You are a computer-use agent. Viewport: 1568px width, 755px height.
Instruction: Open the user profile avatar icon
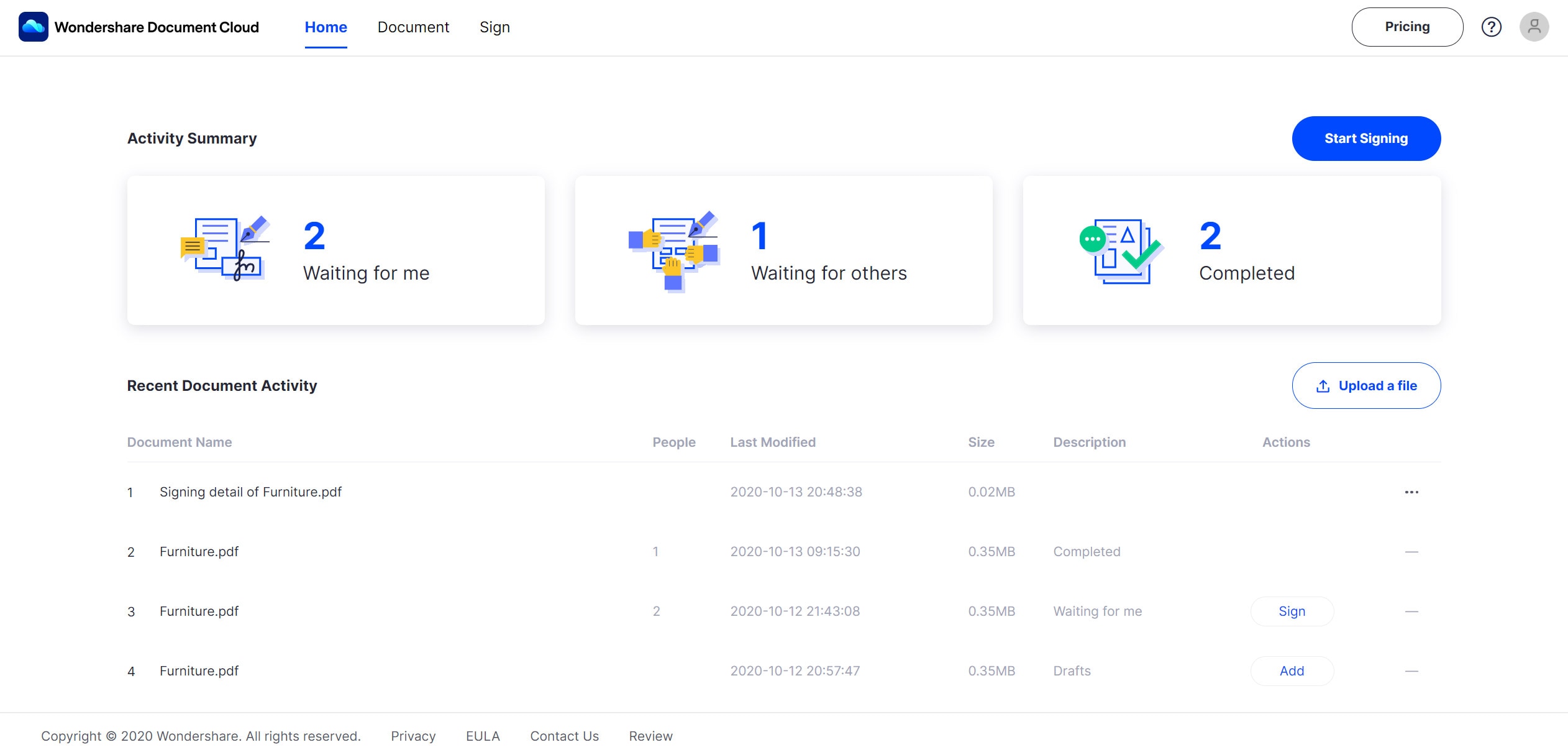[1534, 27]
